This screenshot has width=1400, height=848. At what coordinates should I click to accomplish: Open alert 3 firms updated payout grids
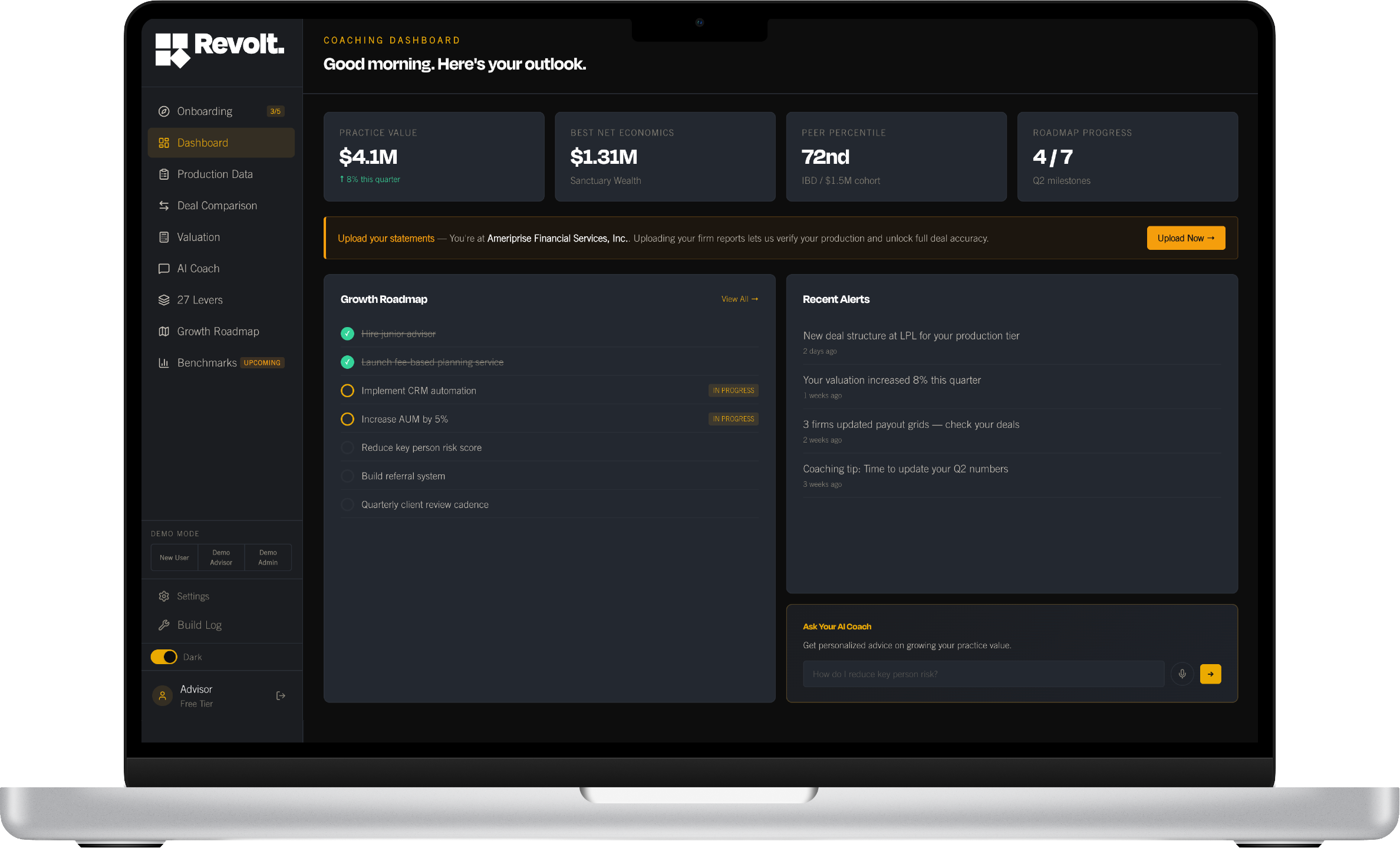pyautogui.click(x=1012, y=431)
